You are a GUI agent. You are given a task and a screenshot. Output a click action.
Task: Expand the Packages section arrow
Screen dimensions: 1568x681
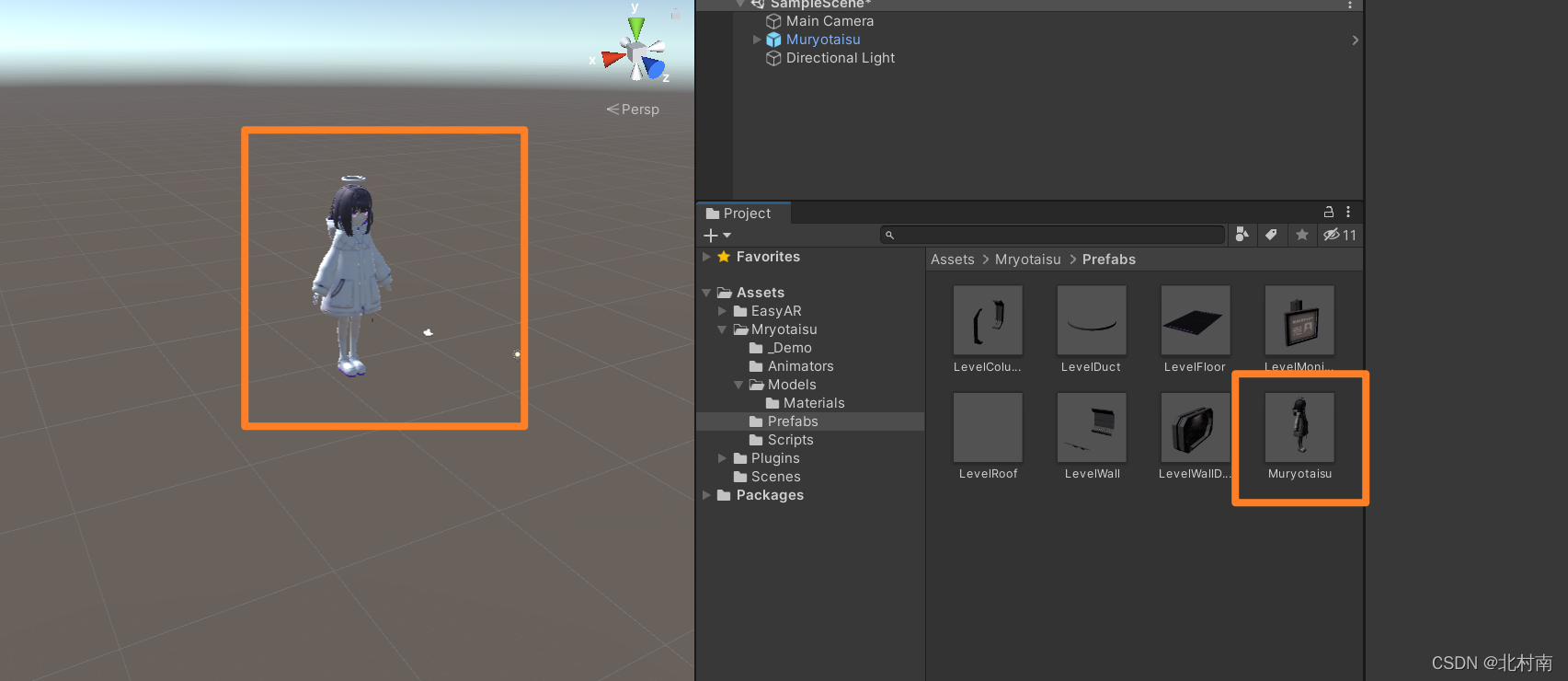tap(706, 495)
